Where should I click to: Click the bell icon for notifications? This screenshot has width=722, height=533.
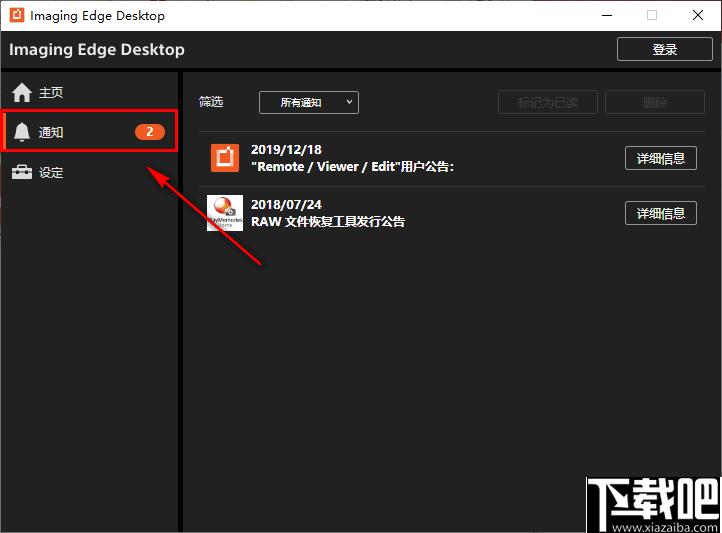tap(22, 132)
